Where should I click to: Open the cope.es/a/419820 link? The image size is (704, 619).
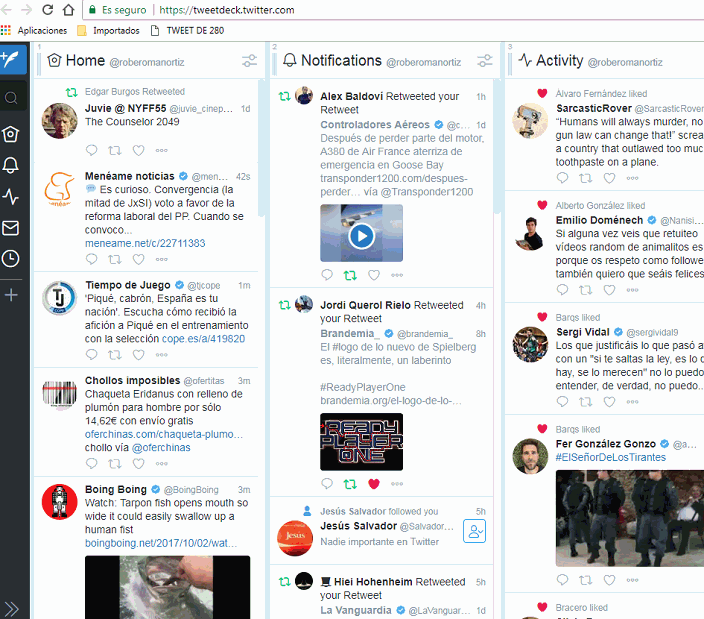pos(203,339)
